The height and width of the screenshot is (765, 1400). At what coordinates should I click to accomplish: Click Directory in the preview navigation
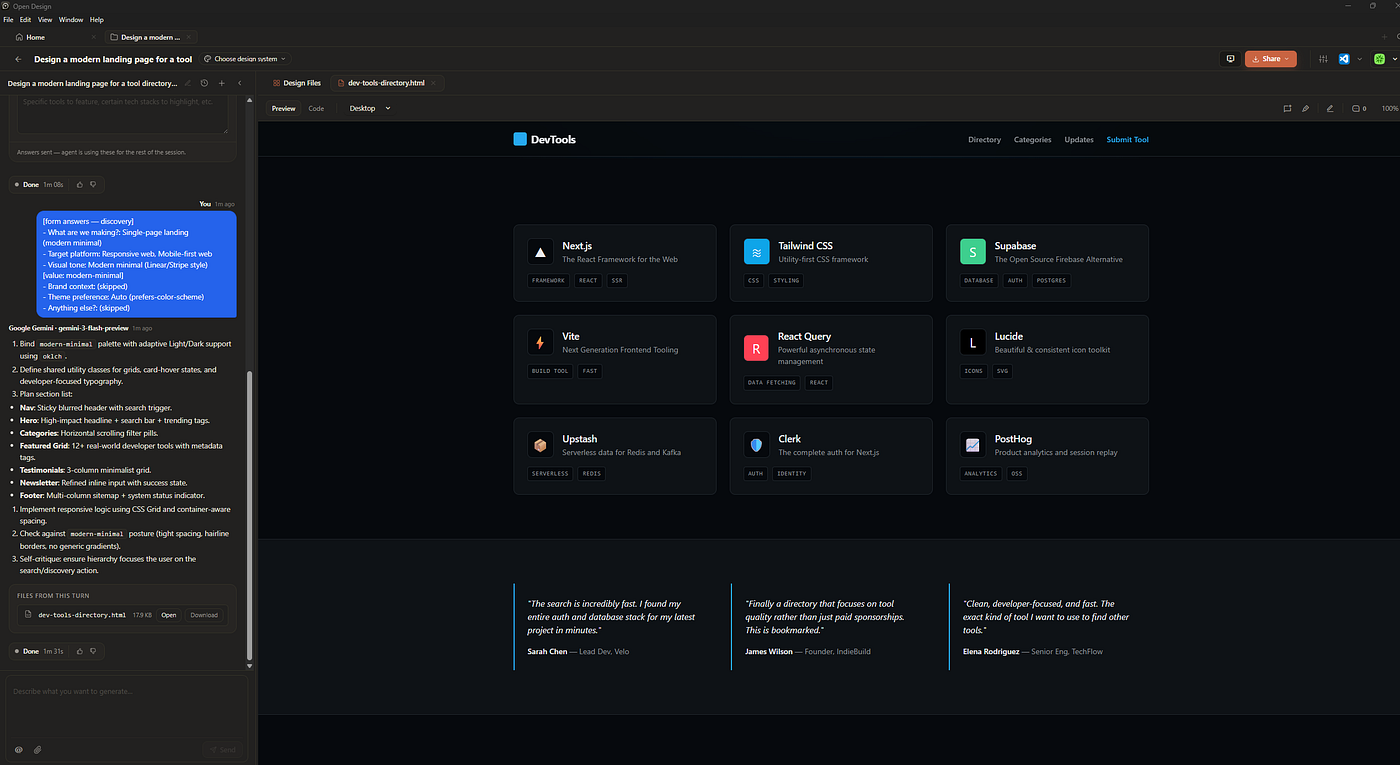pyautogui.click(x=984, y=140)
